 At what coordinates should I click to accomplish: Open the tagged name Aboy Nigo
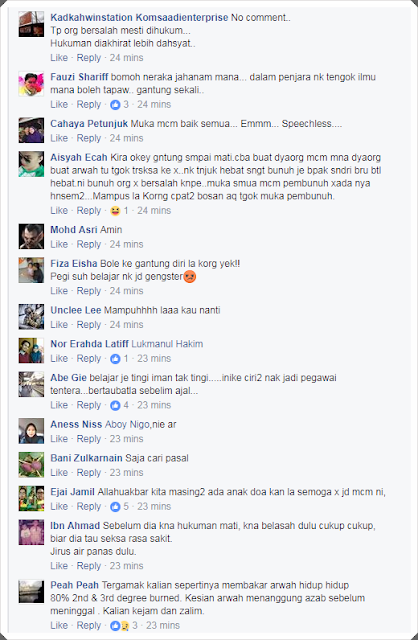127,424
